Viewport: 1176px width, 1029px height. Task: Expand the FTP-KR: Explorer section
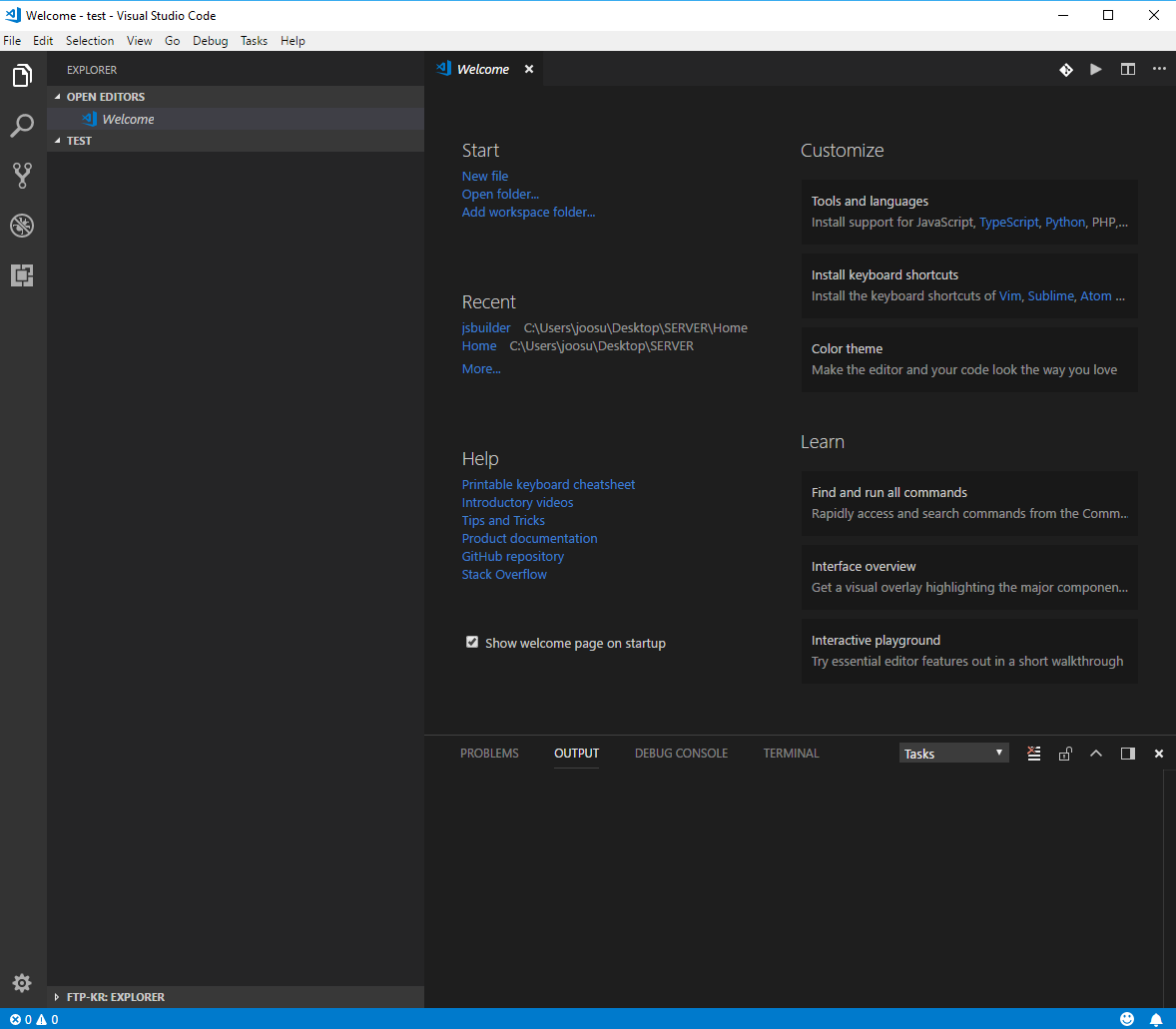pyautogui.click(x=115, y=996)
